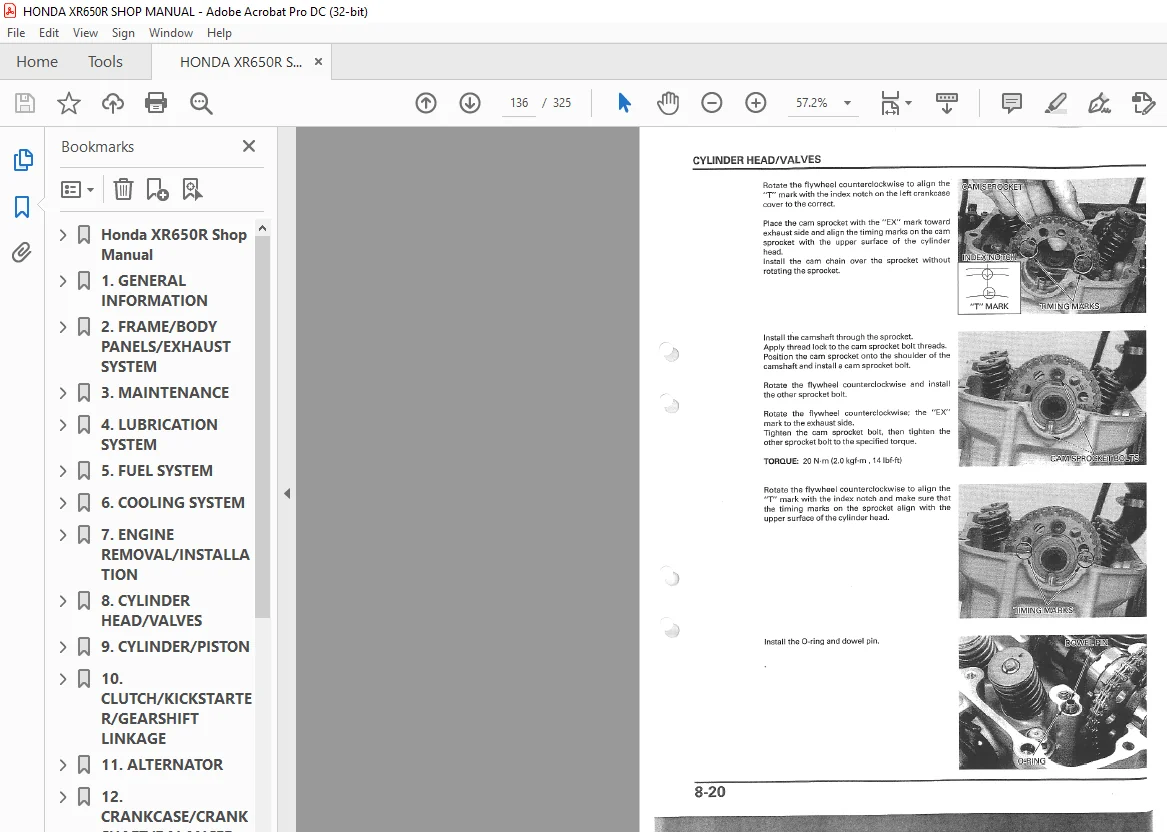This screenshot has width=1167, height=832.
Task: Activate the hand pan tool
Action: (x=668, y=103)
